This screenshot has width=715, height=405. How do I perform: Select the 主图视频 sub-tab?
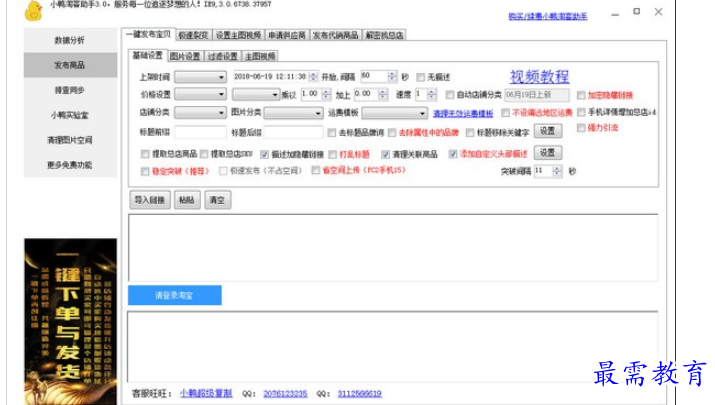(260, 56)
